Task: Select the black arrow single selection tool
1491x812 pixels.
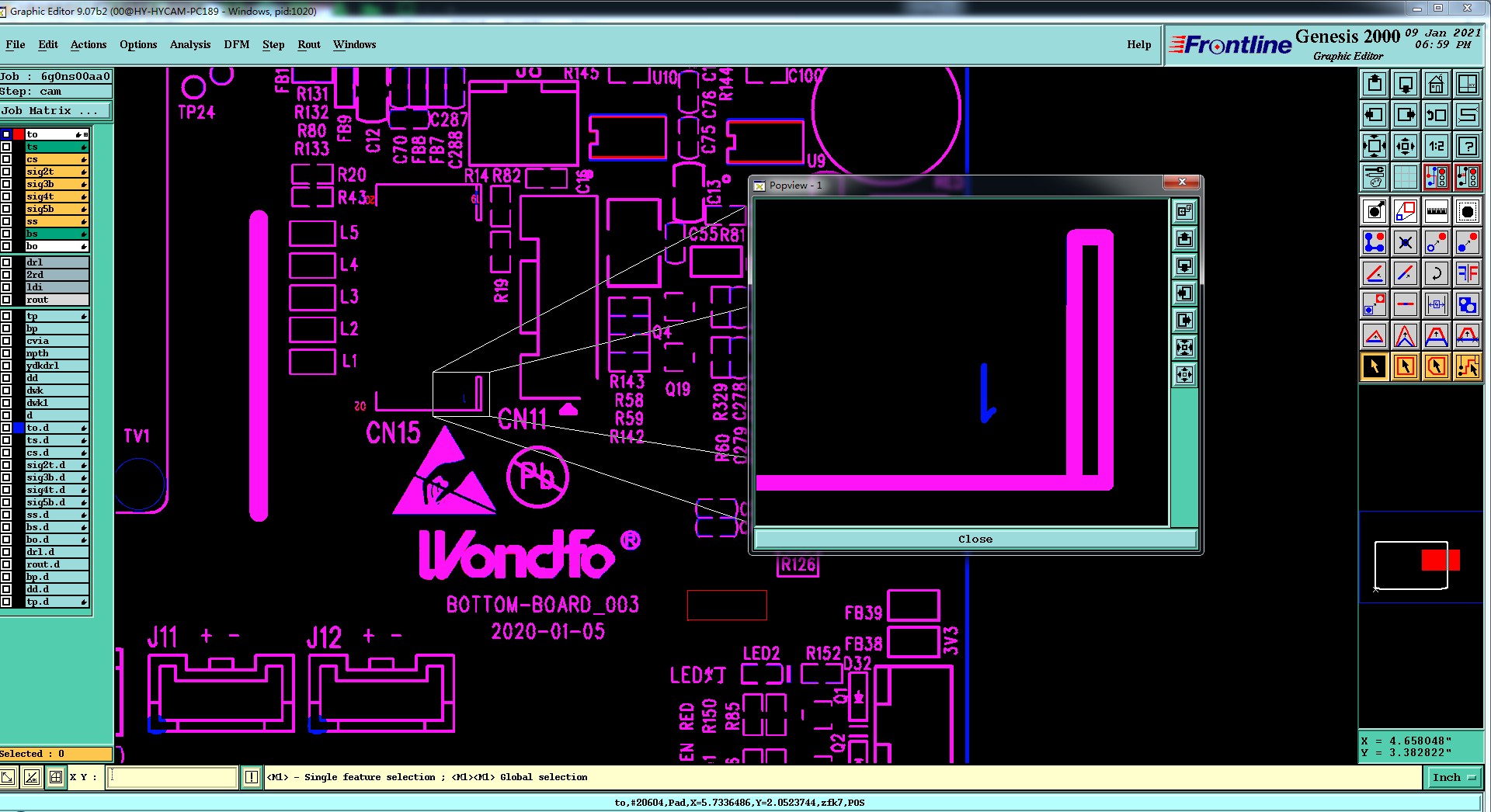Action: [x=1375, y=366]
